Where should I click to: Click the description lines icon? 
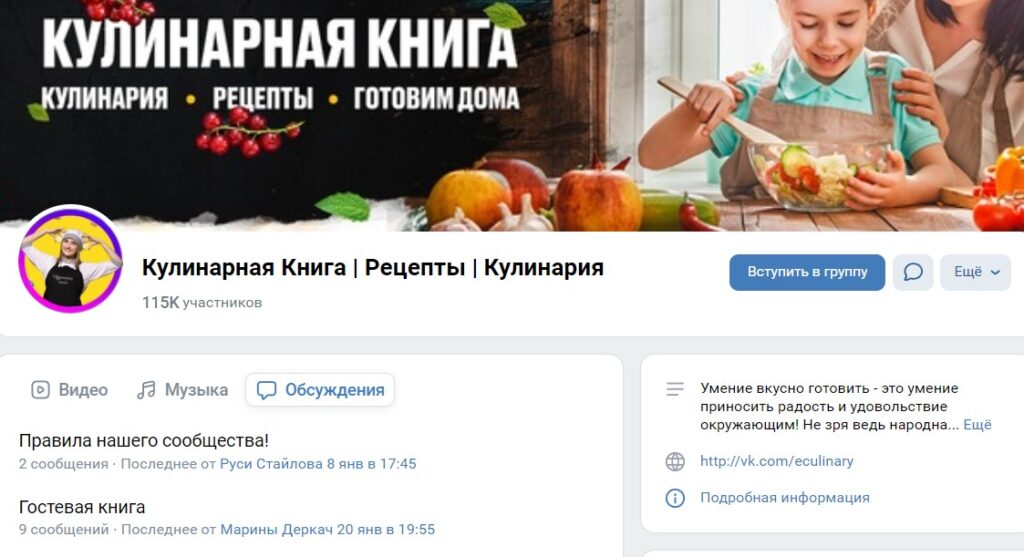(675, 389)
